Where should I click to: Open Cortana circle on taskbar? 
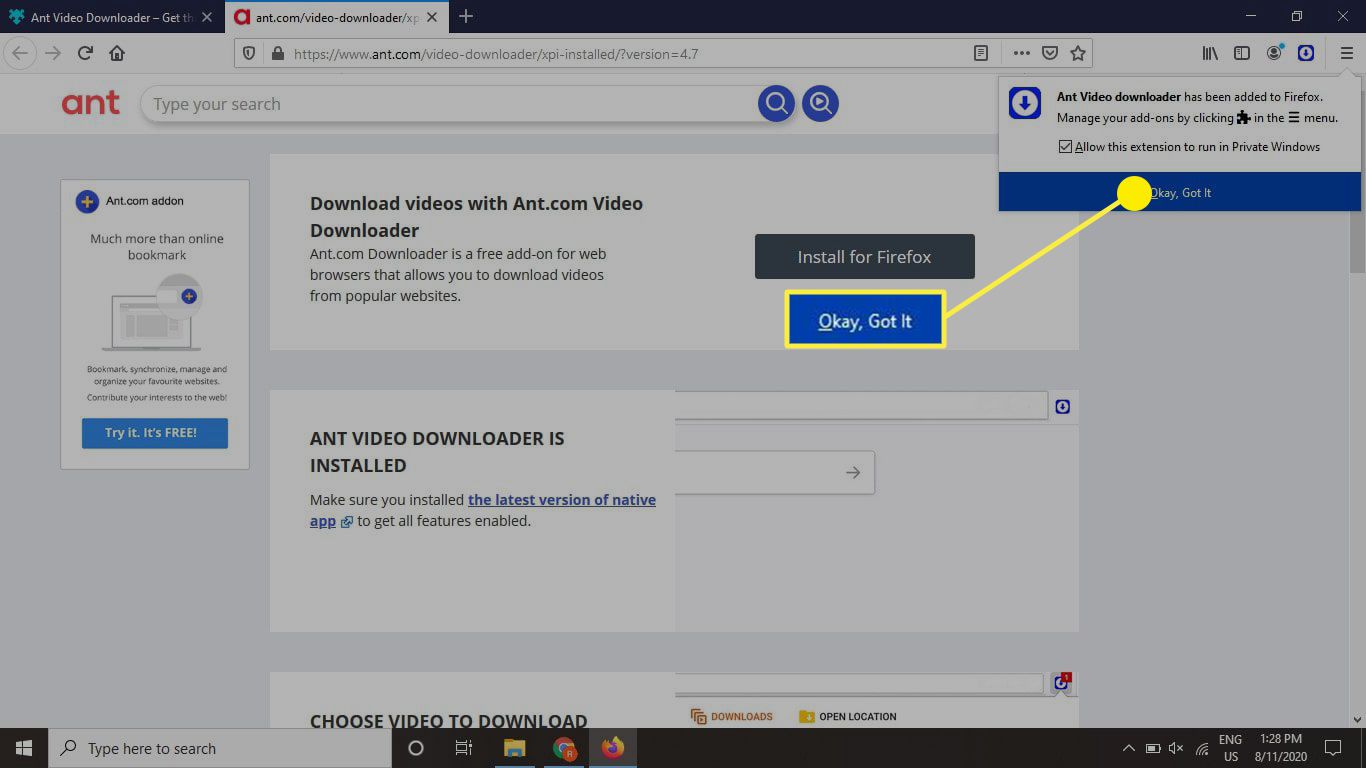click(416, 748)
